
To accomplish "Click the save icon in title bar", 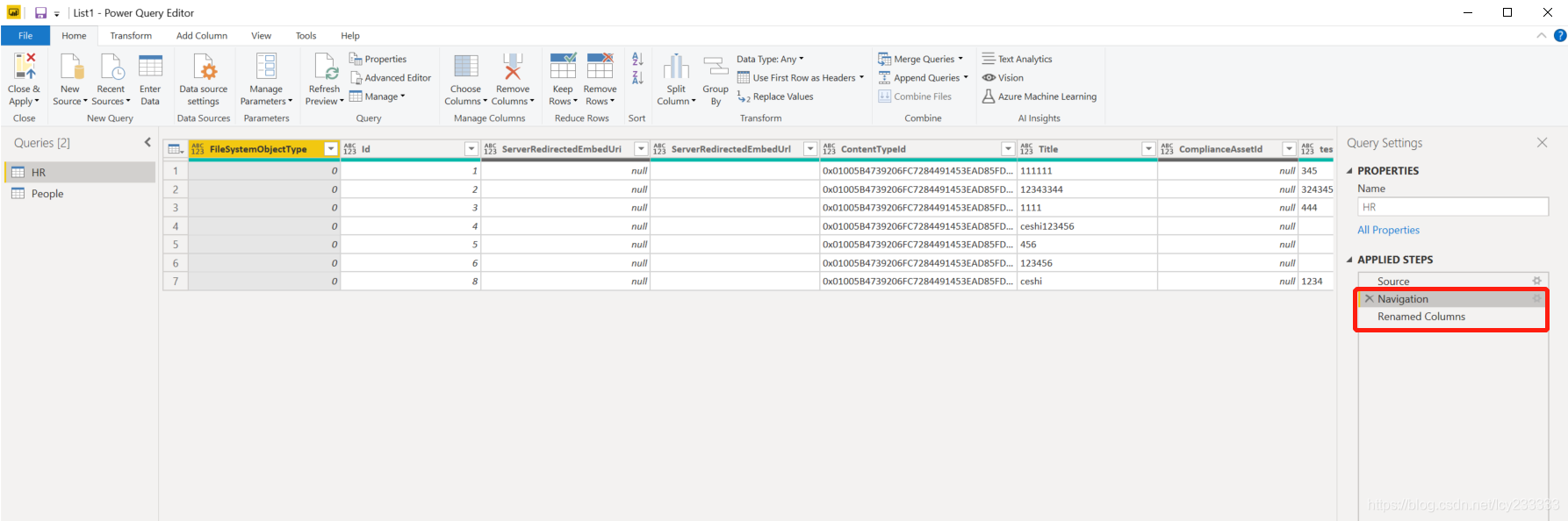I will coord(40,13).
